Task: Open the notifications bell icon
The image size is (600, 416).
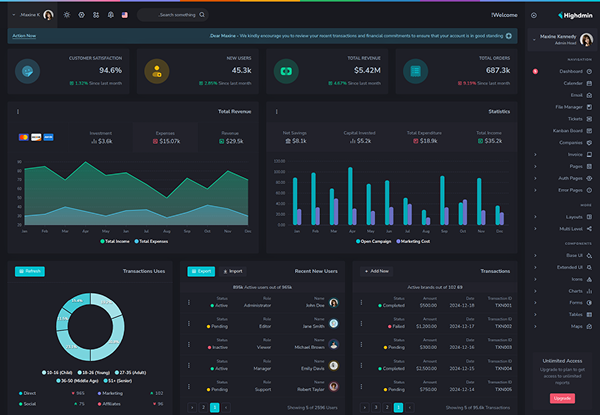Action: point(111,15)
